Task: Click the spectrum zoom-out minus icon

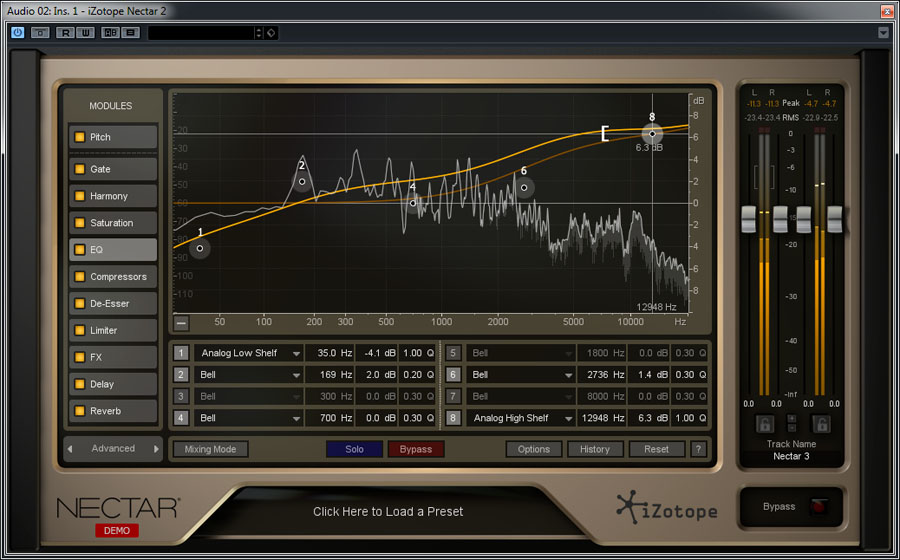Action: pyautogui.click(x=181, y=322)
